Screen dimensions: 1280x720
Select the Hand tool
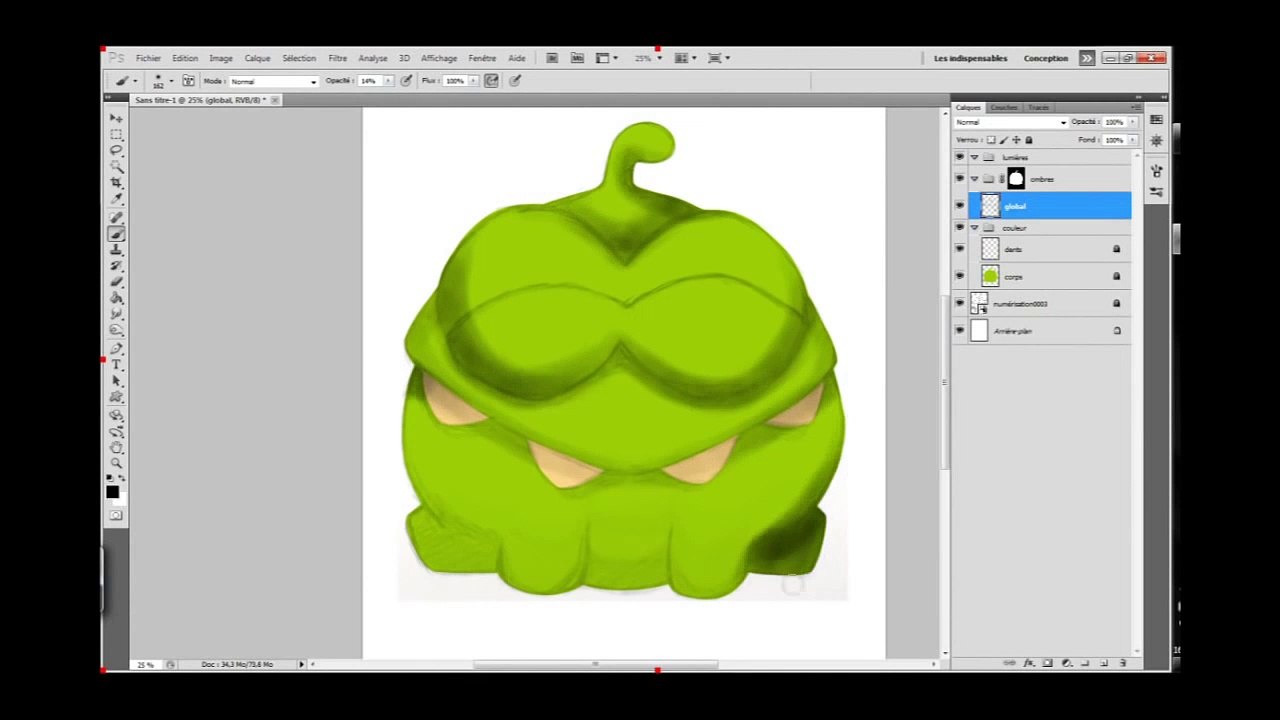(116, 447)
